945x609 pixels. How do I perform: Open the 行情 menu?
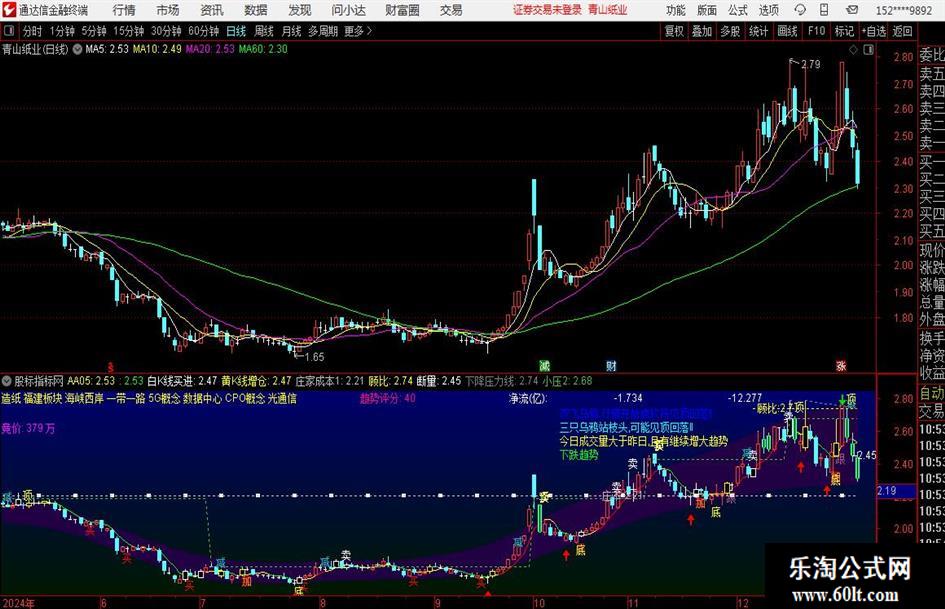coord(124,10)
